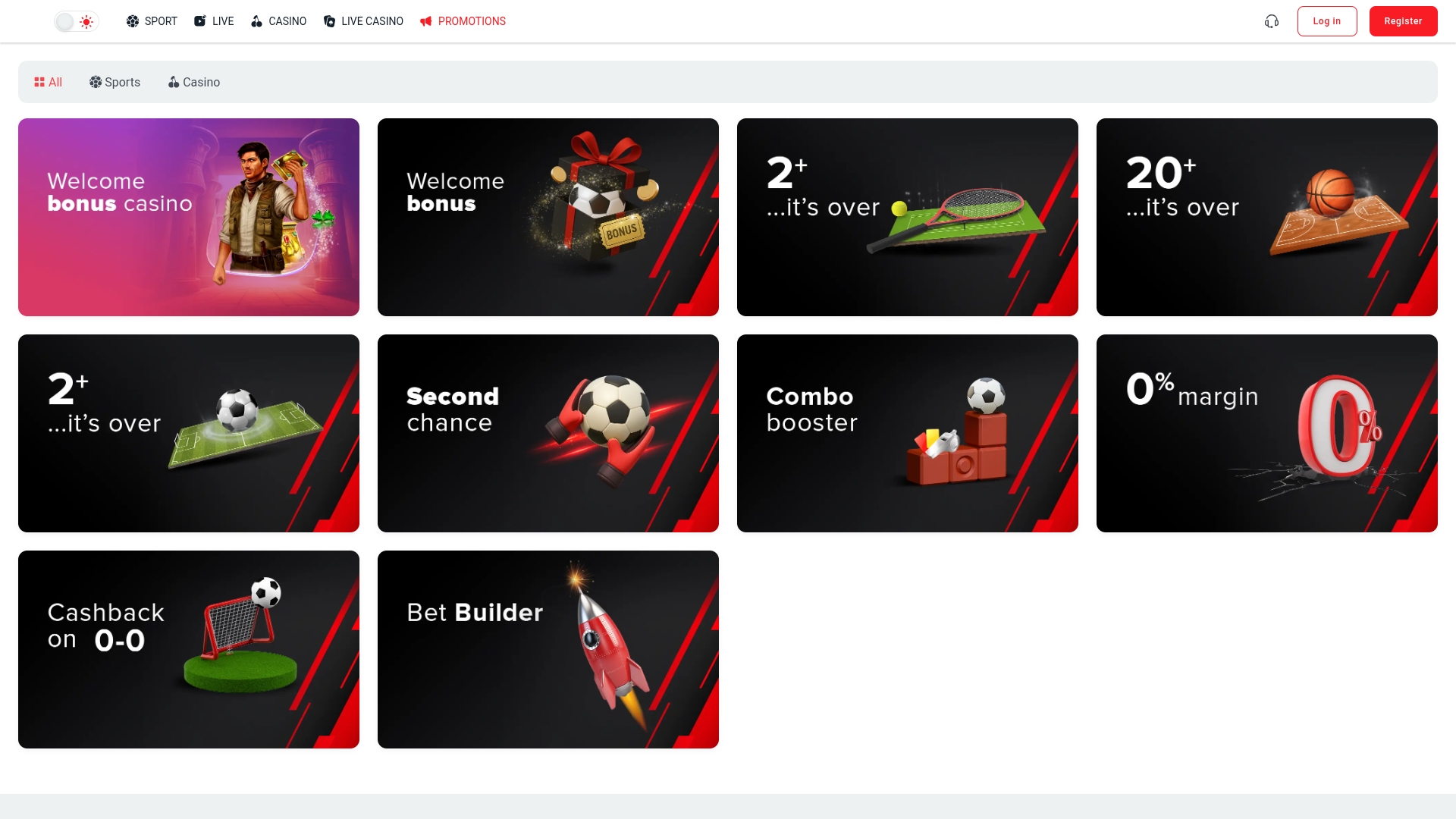Go to the Casino section in the header
Screen dimensions: 1456x819
tap(278, 21)
